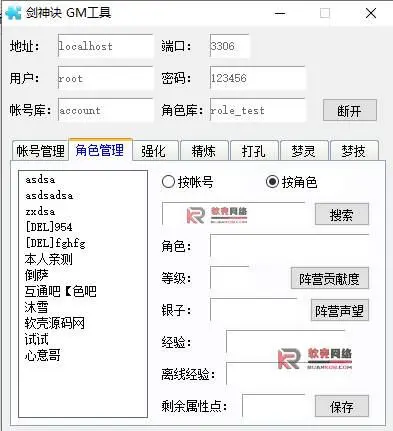
Task: Click the 经验 experience input field
Action: pyautogui.click(x=285, y=342)
